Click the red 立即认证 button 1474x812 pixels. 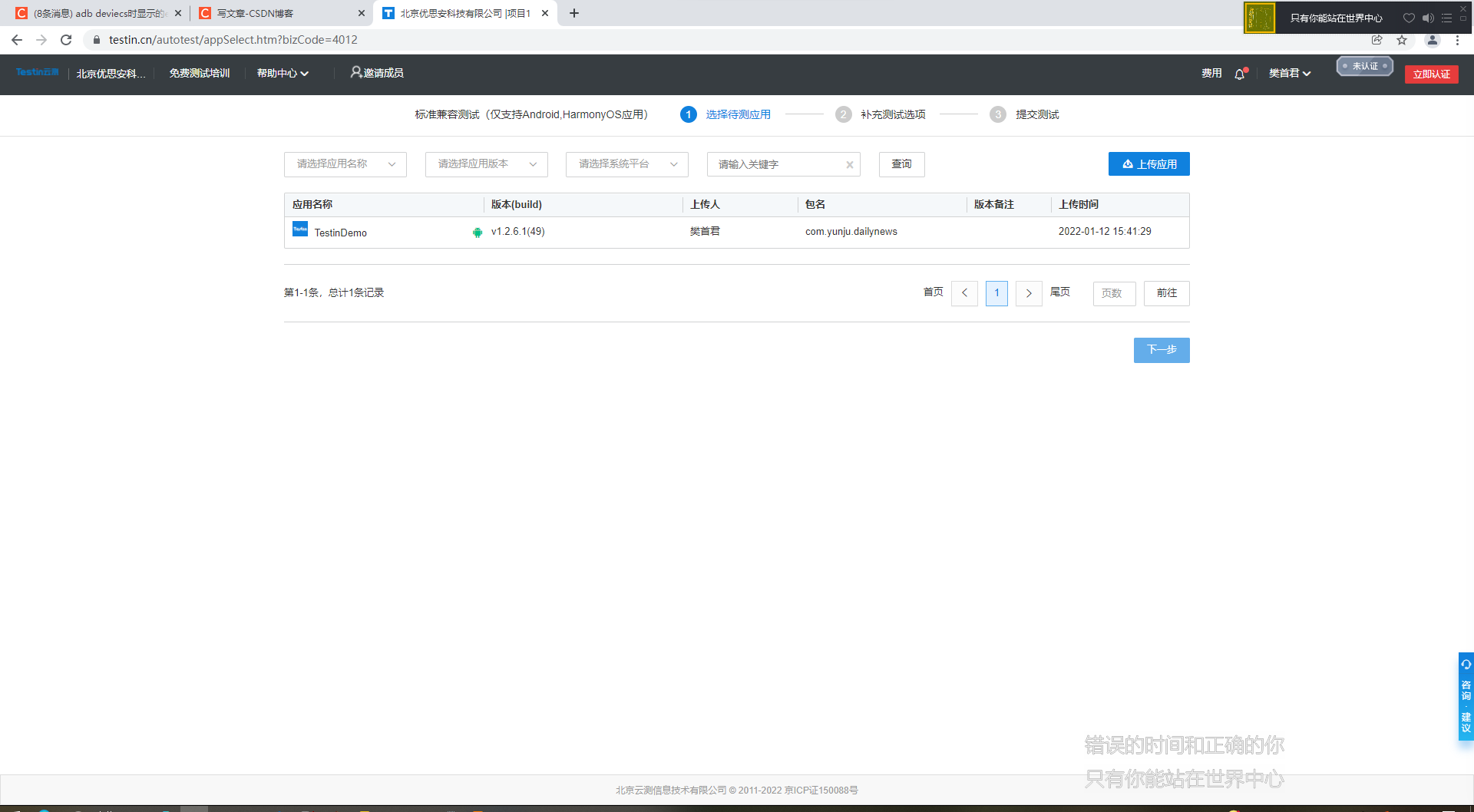tap(1432, 74)
